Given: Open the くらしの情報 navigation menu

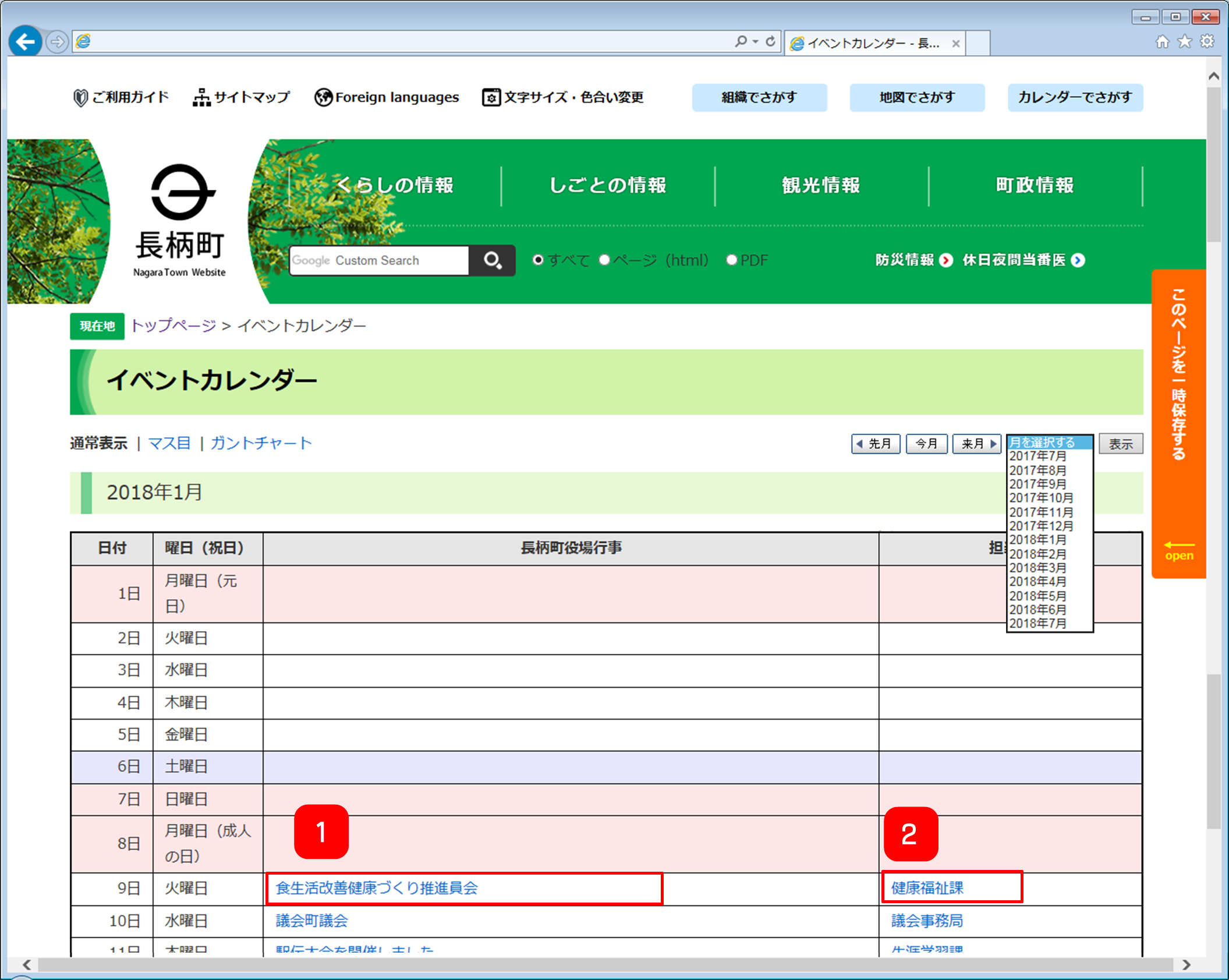Looking at the screenshot, I should click(394, 185).
